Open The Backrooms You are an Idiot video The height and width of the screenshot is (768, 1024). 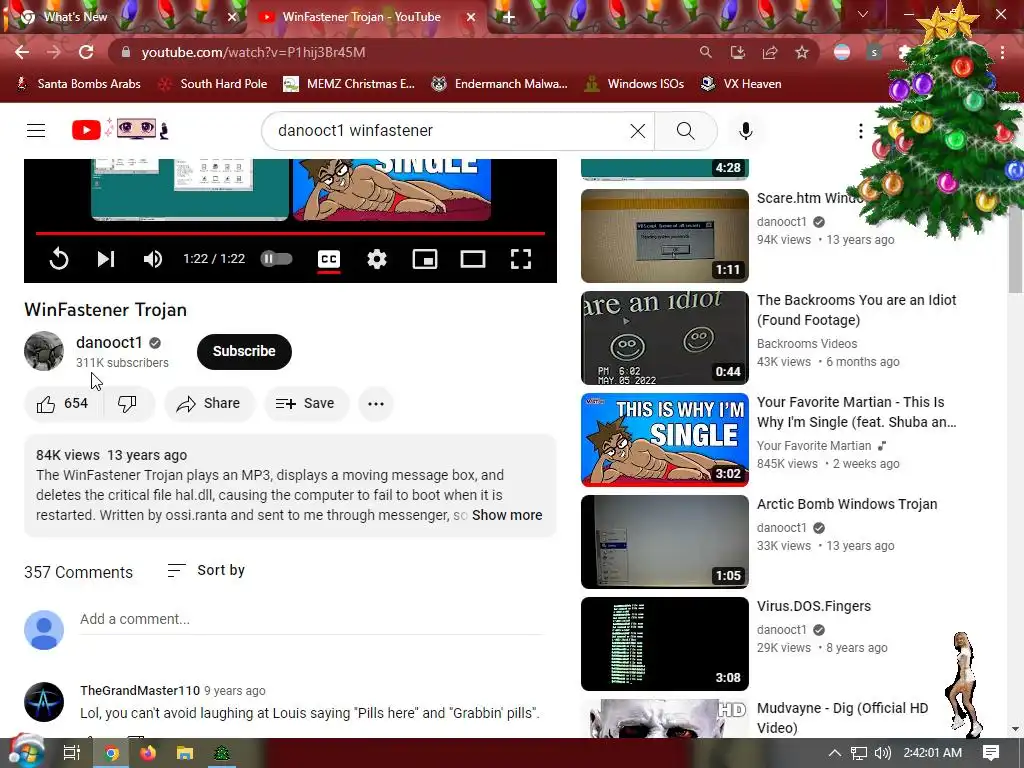click(x=856, y=310)
